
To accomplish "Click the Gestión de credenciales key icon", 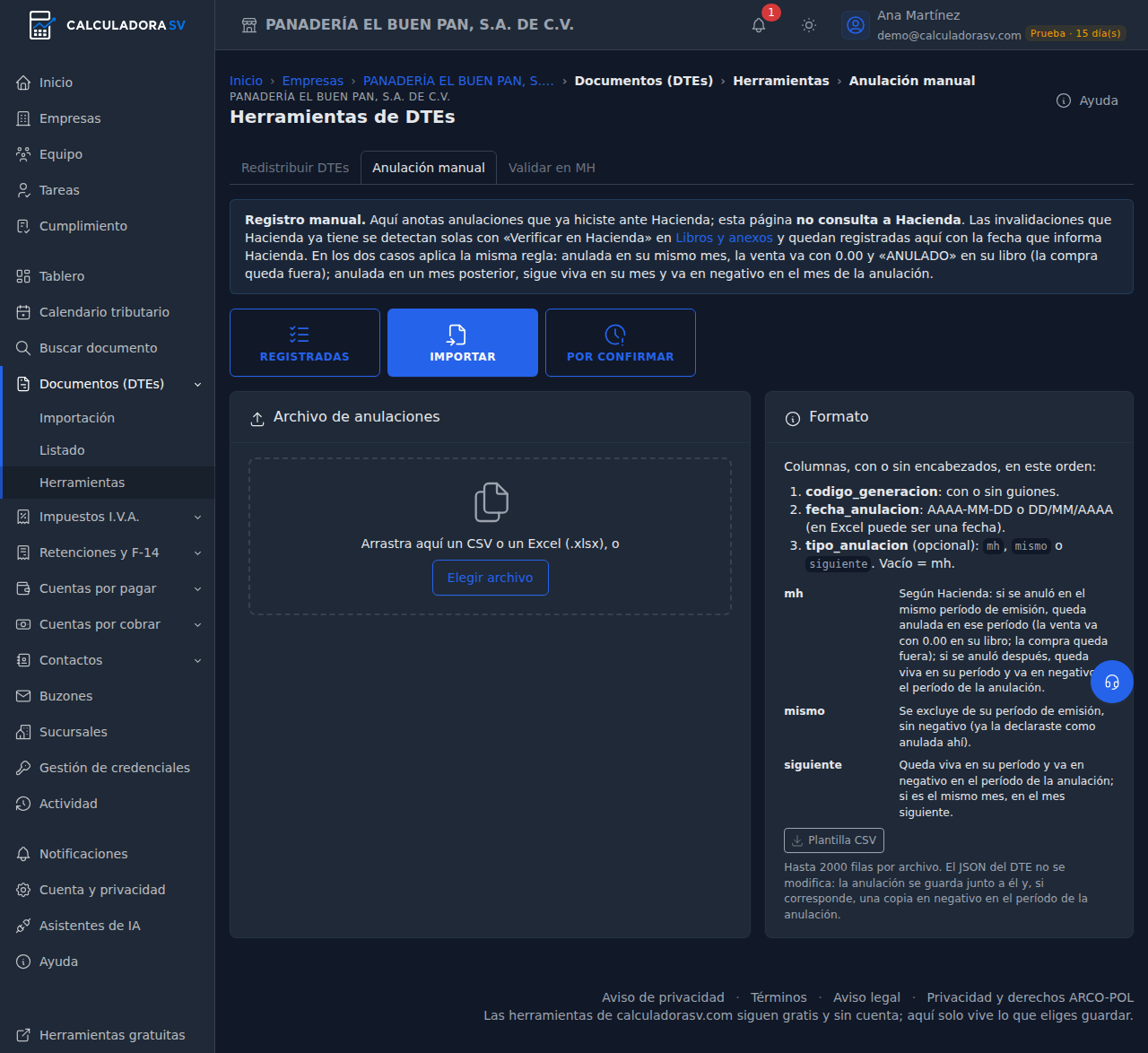I will (x=23, y=768).
